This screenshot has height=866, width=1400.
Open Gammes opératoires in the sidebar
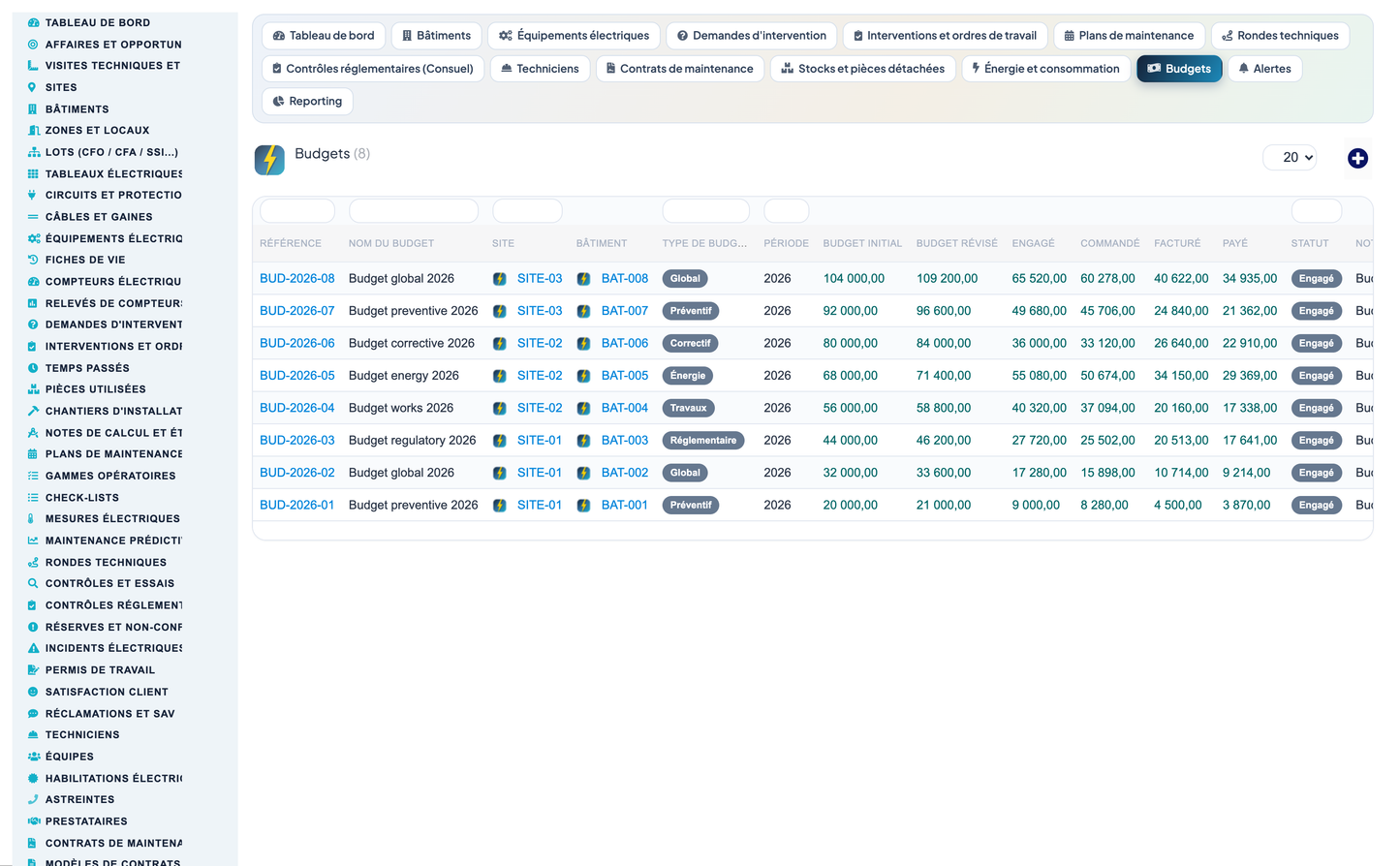tap(109, 476)
